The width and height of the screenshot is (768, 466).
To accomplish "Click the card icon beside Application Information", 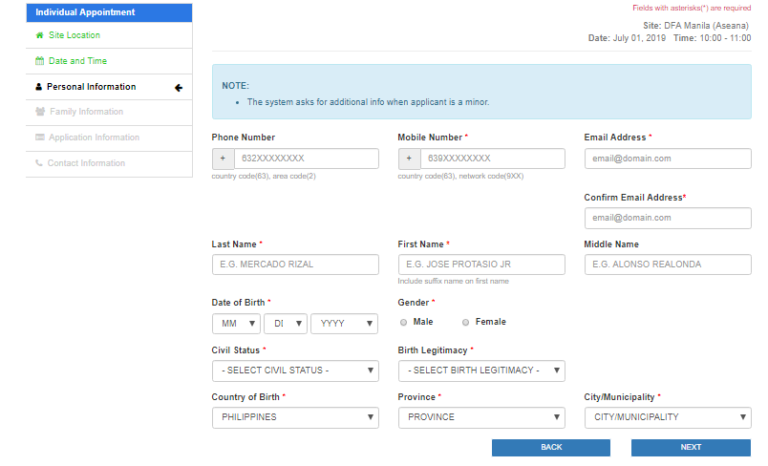I will (x=40, y=138).
